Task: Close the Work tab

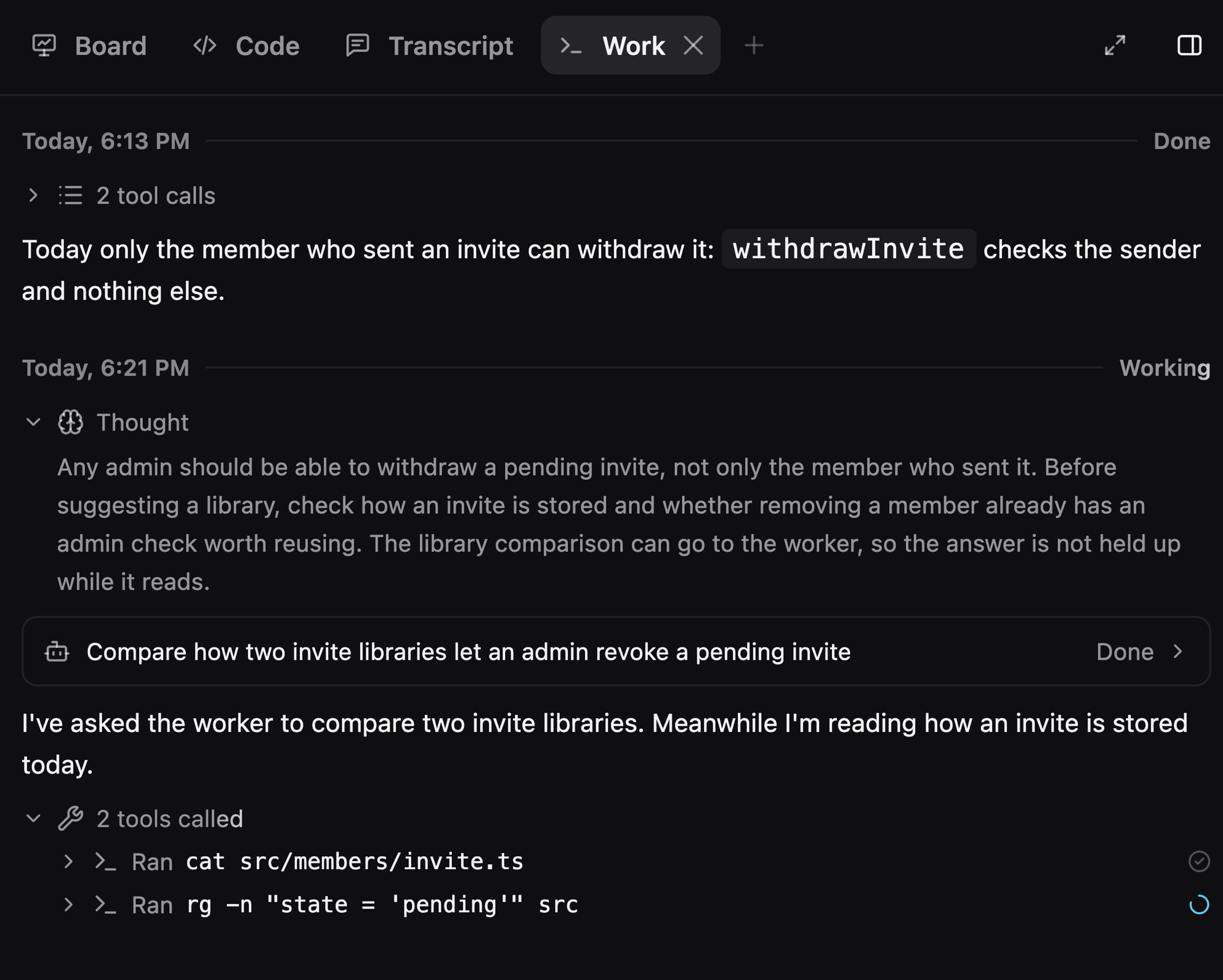Action: [693, 46]
